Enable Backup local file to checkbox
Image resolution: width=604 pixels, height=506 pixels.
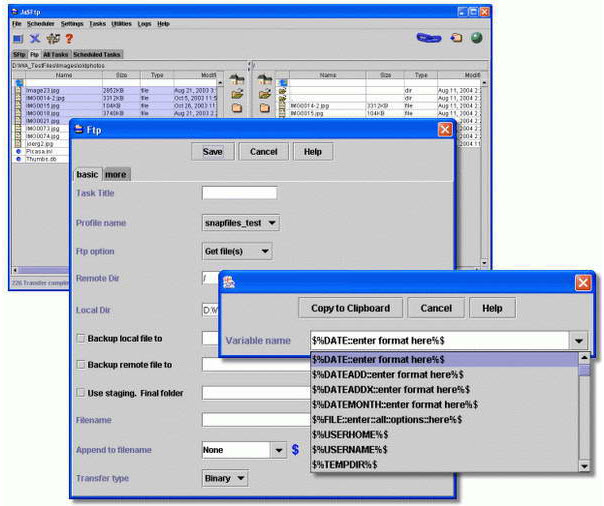[81, 339]
